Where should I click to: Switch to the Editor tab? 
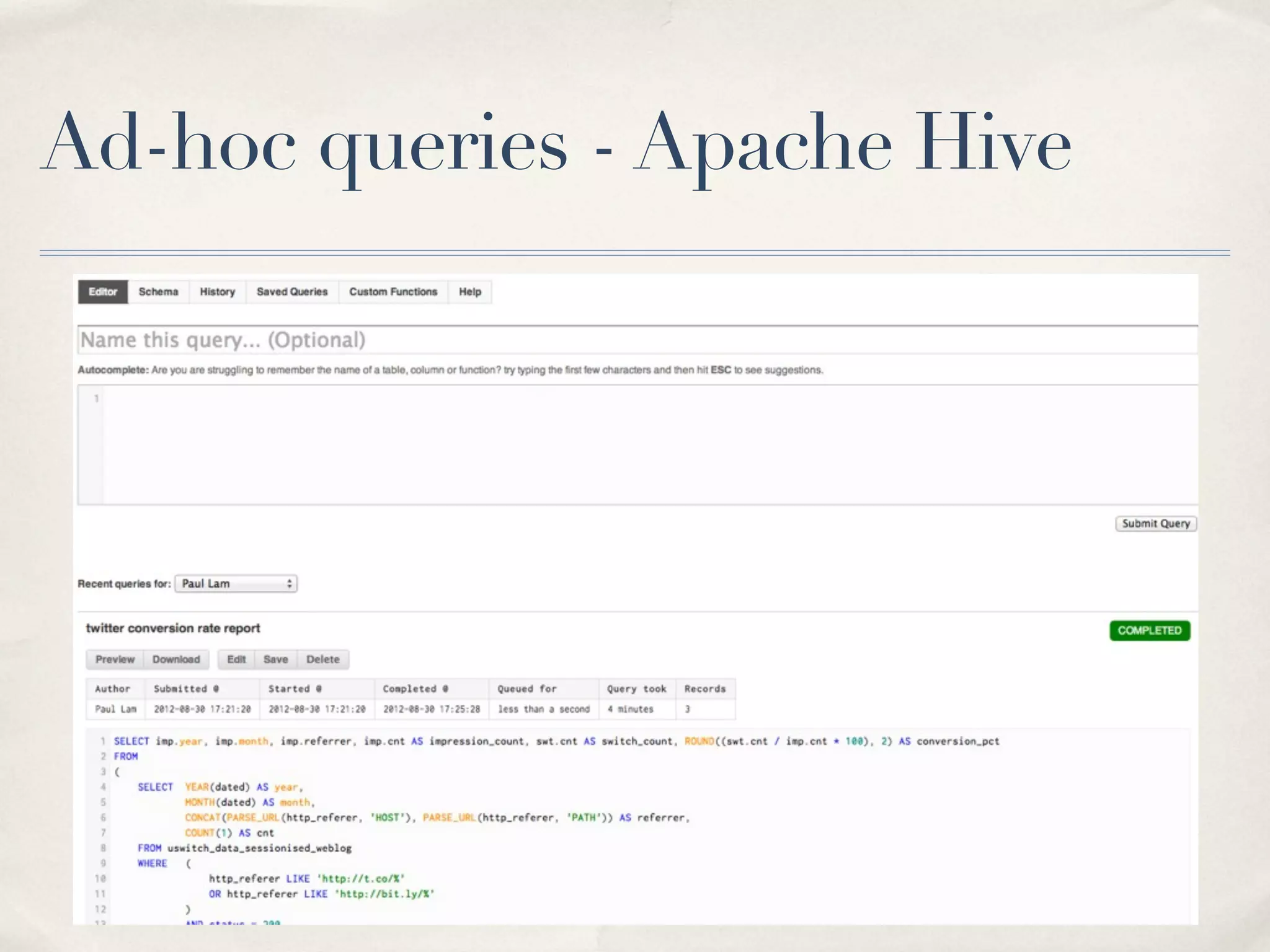click(103, 292)
